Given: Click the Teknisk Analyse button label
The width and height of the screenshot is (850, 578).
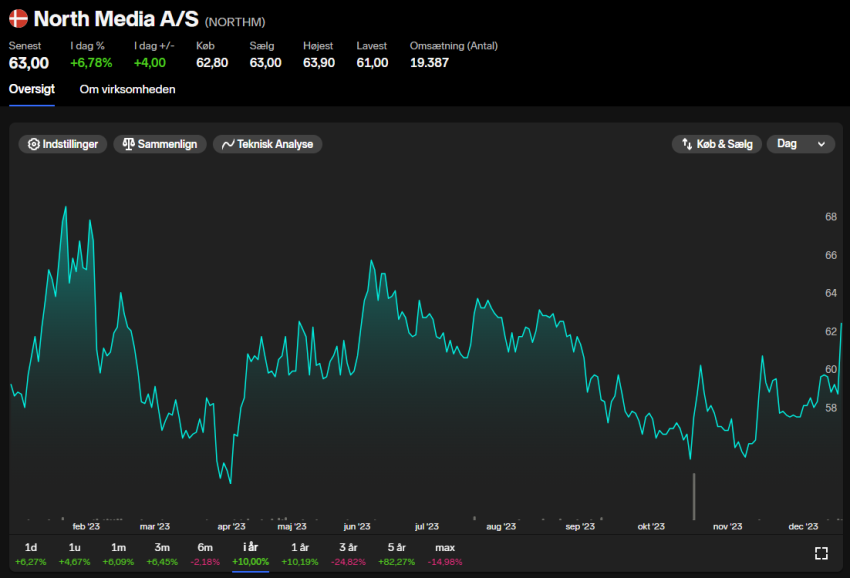Looking at the screenshot, I should pos(275,144).
